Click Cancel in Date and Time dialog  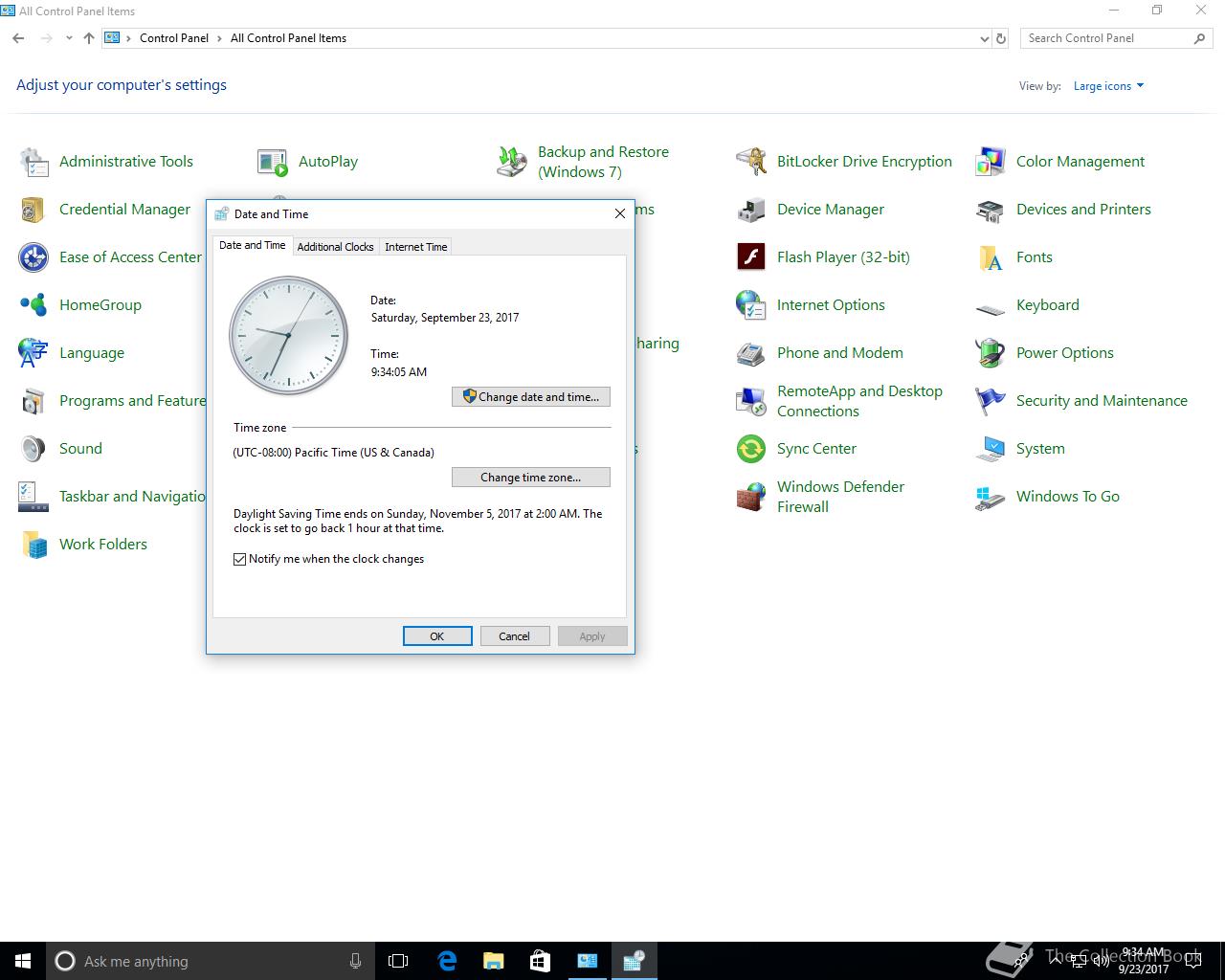tap(514, 636)
